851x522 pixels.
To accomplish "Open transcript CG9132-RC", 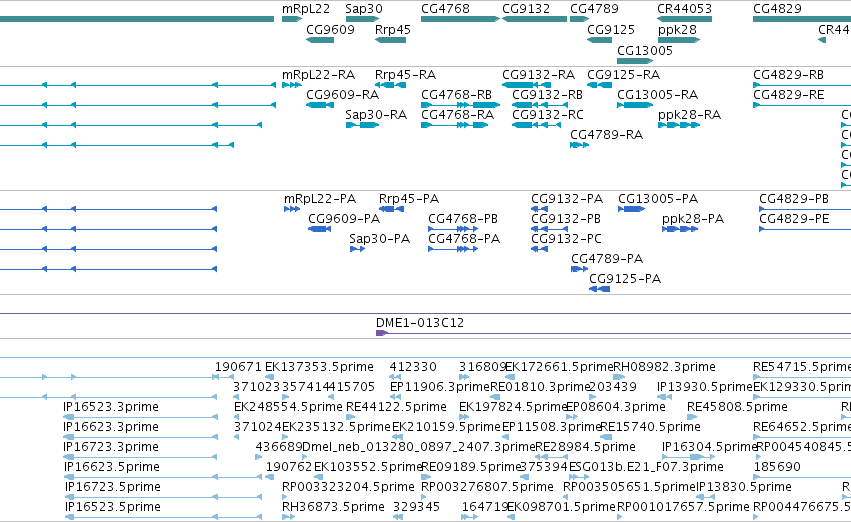I will click(536, 125).
